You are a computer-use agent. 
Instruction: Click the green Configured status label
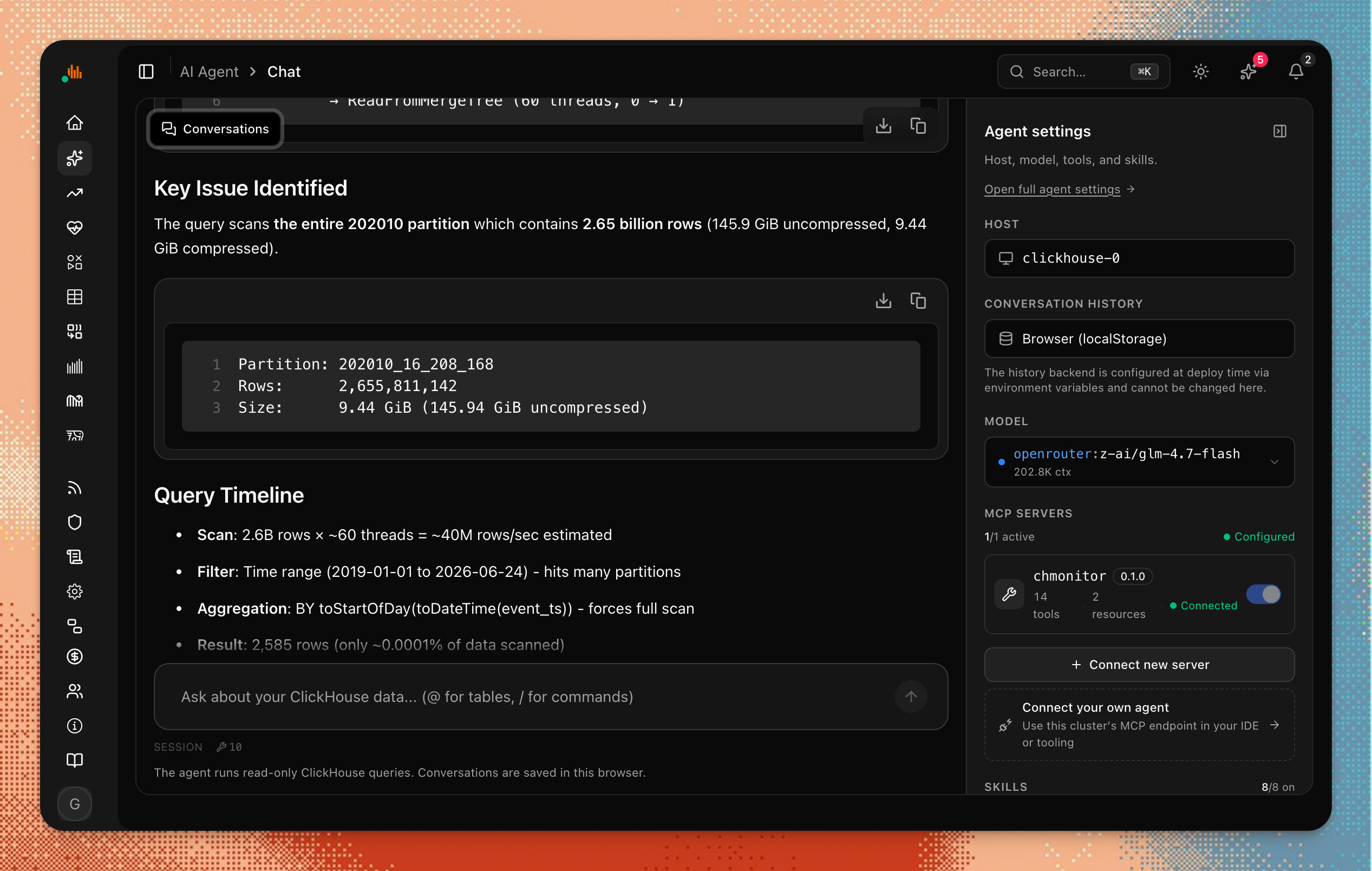tap(1259, 536)
